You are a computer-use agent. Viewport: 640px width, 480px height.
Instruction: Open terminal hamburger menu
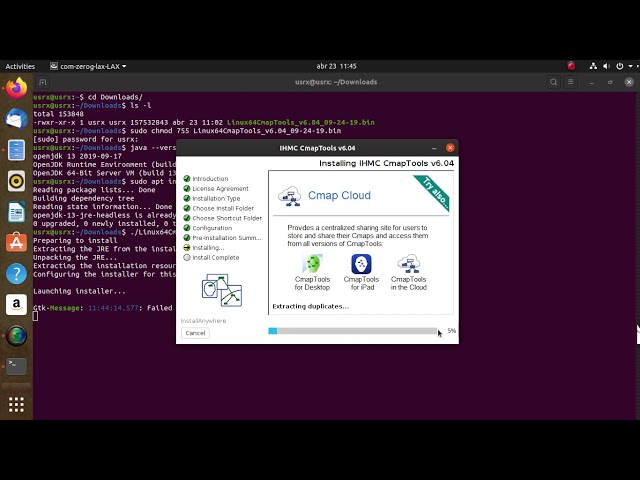click(x=571, y=82)
